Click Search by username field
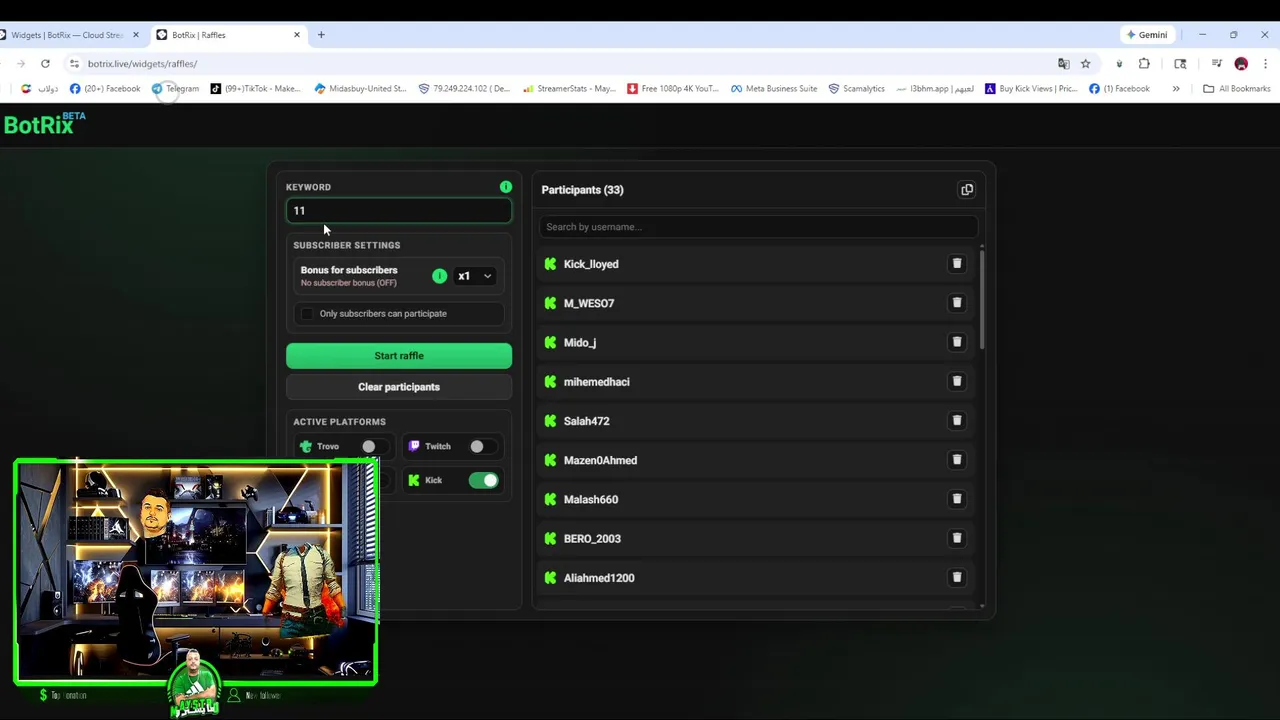Image resolution: width=1280 pixels, height=720 pixels. click(x=758, y=227)
